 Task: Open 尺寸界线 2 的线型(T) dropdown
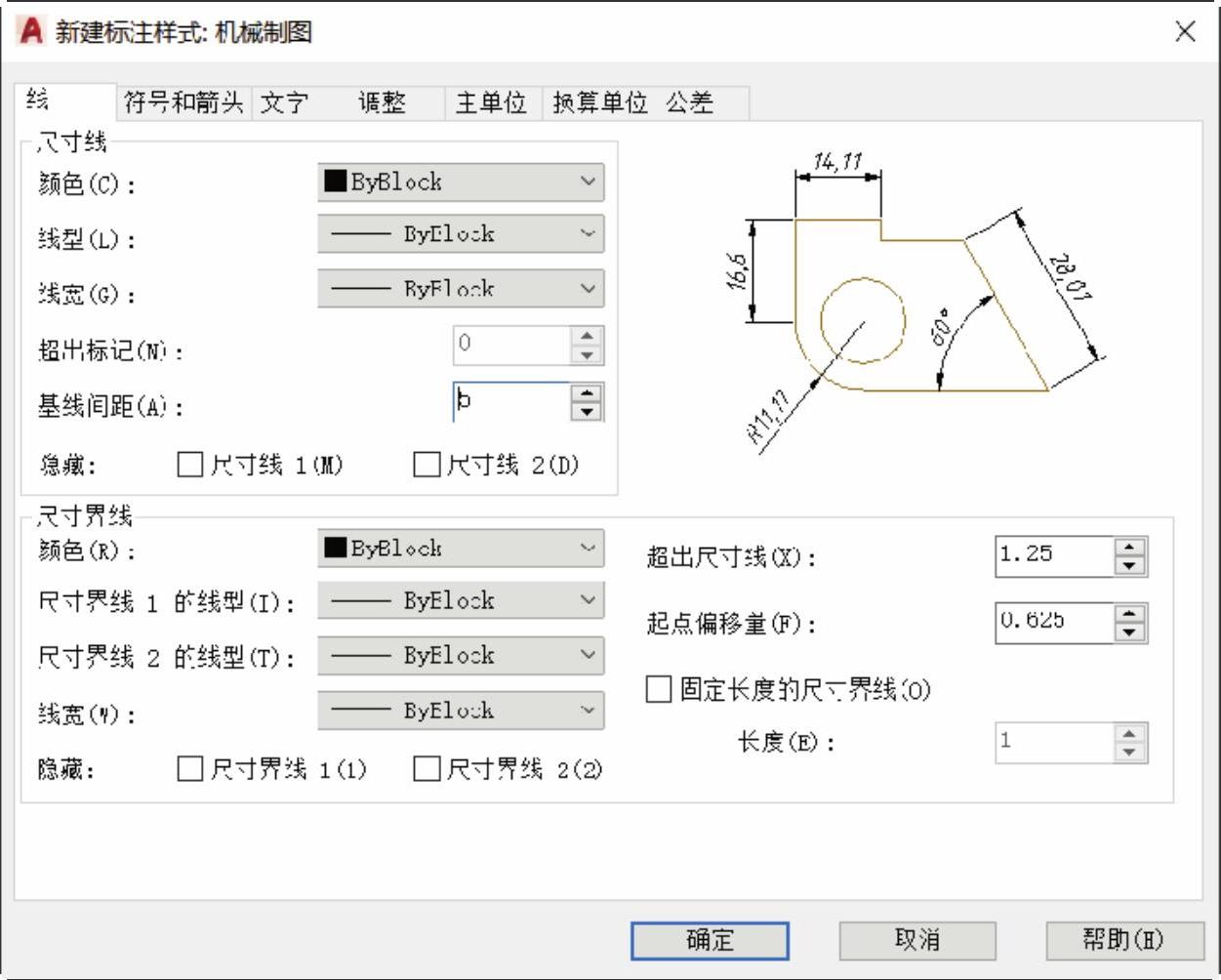click(x=461, y=656)
